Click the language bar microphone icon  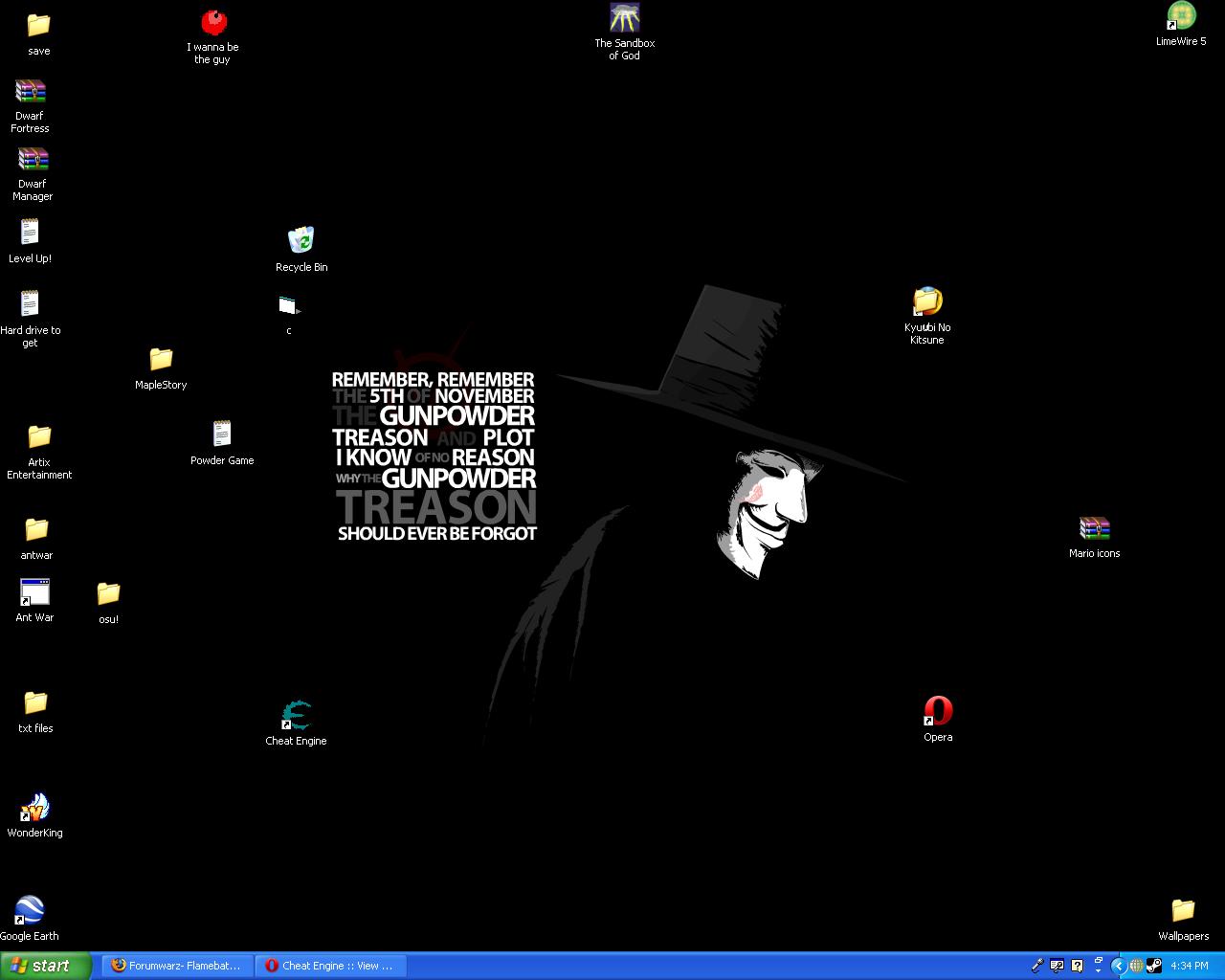1036,966
